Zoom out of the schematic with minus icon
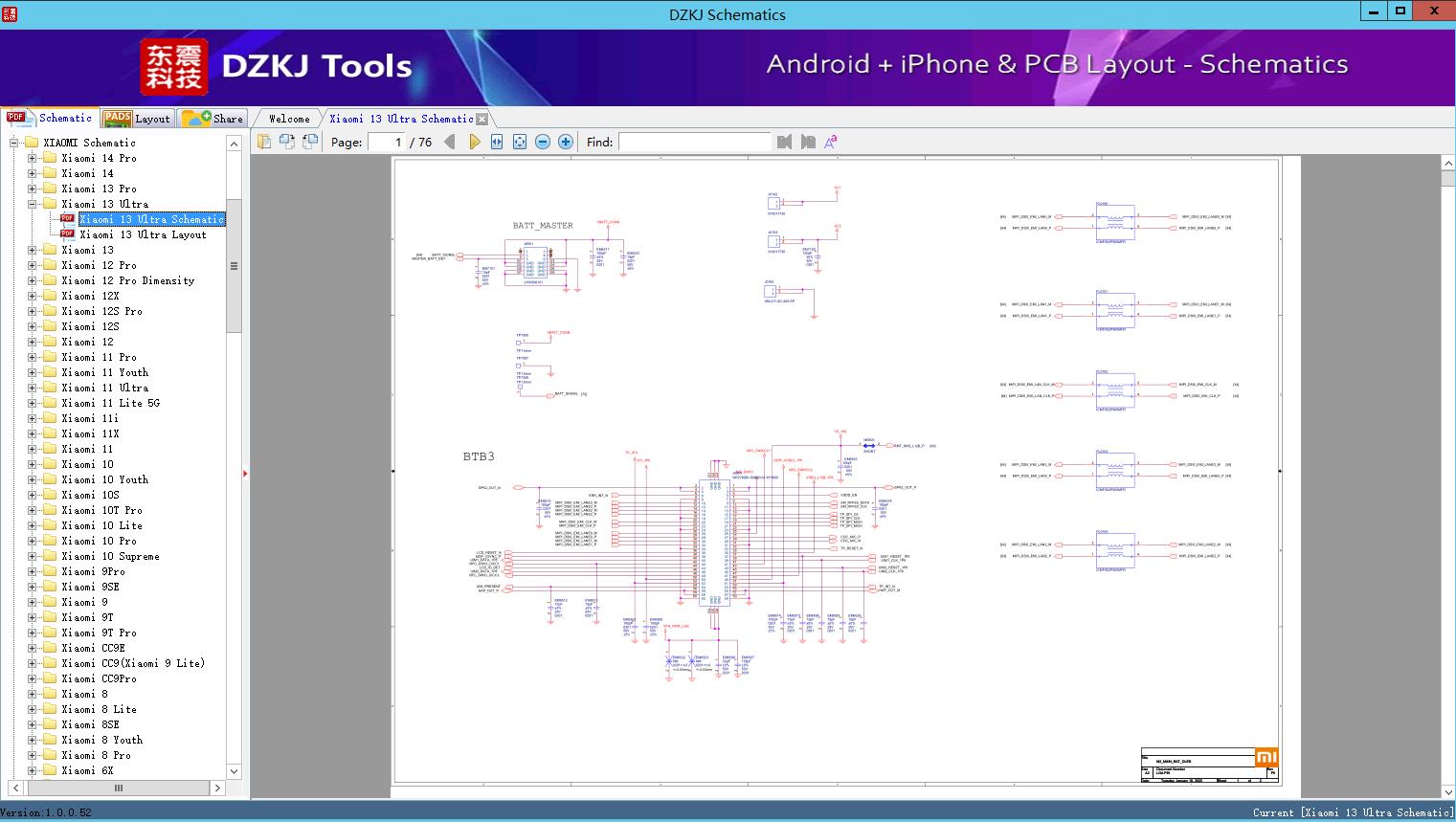This screenshot has height=822, width=1456. (543, 142)
